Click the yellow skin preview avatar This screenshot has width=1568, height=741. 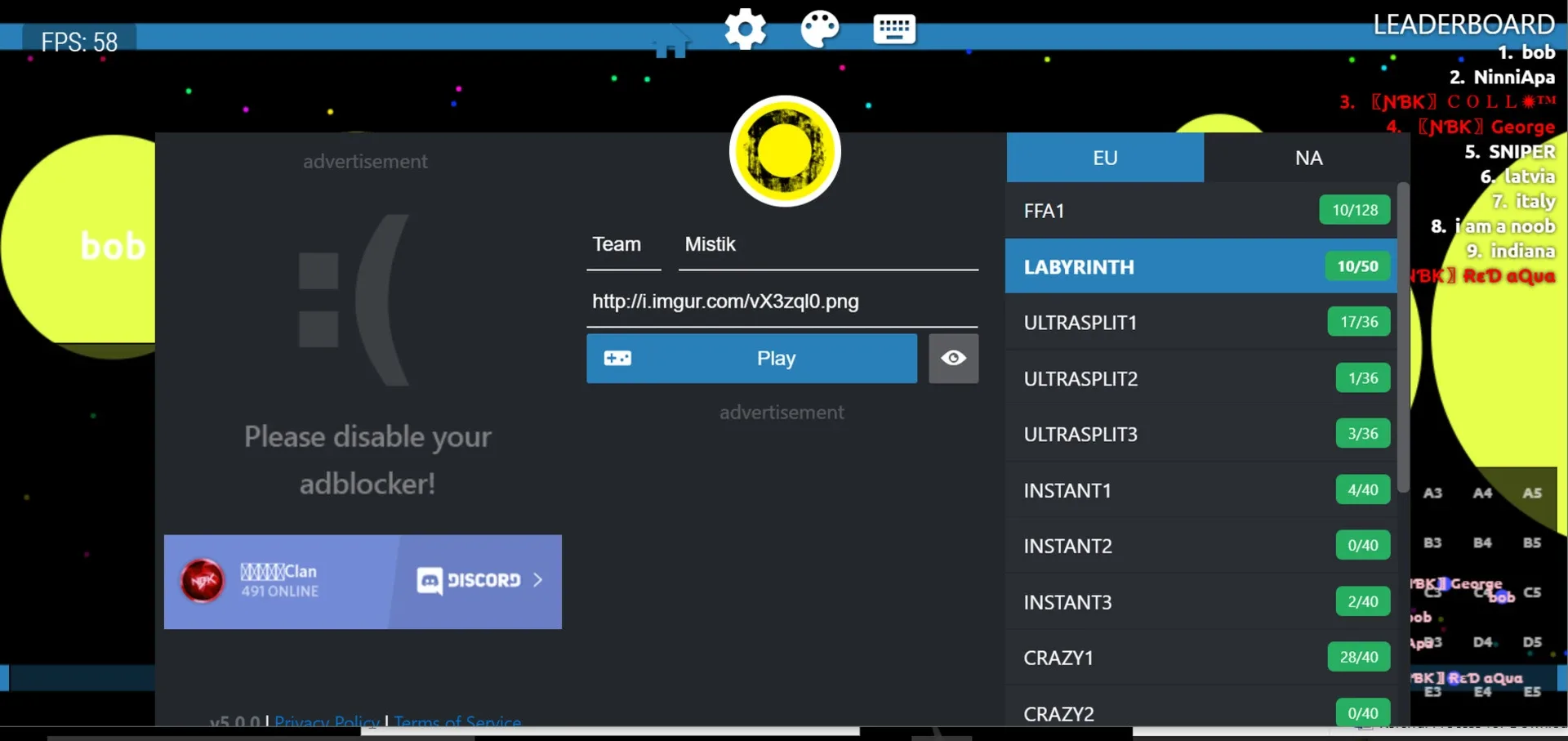pos(785,151)
